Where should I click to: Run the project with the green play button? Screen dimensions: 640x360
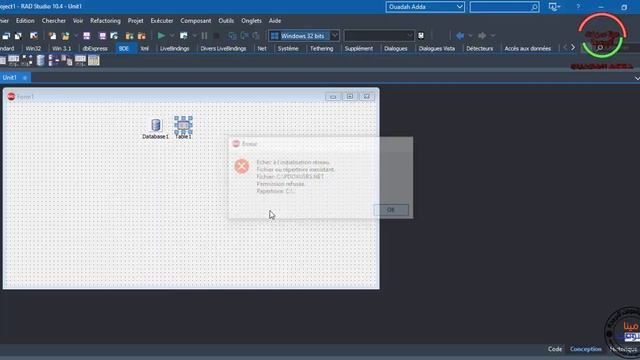coord(161,36)
